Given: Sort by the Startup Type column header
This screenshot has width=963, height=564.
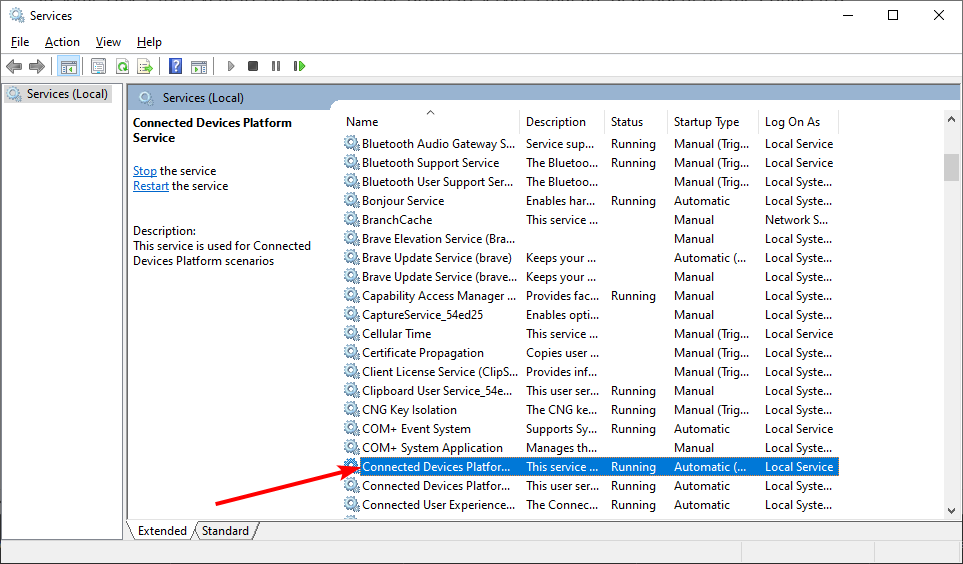Looking at the screenshot, I should coord(713,122).
